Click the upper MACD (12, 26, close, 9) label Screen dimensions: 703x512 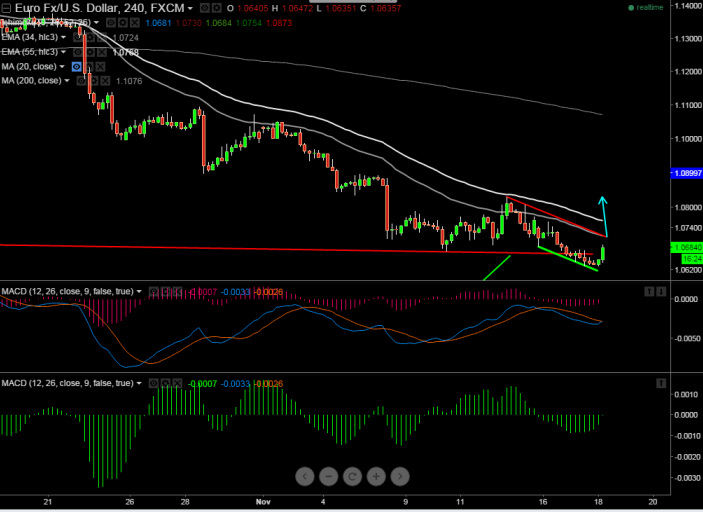click(x=67, y=292)
